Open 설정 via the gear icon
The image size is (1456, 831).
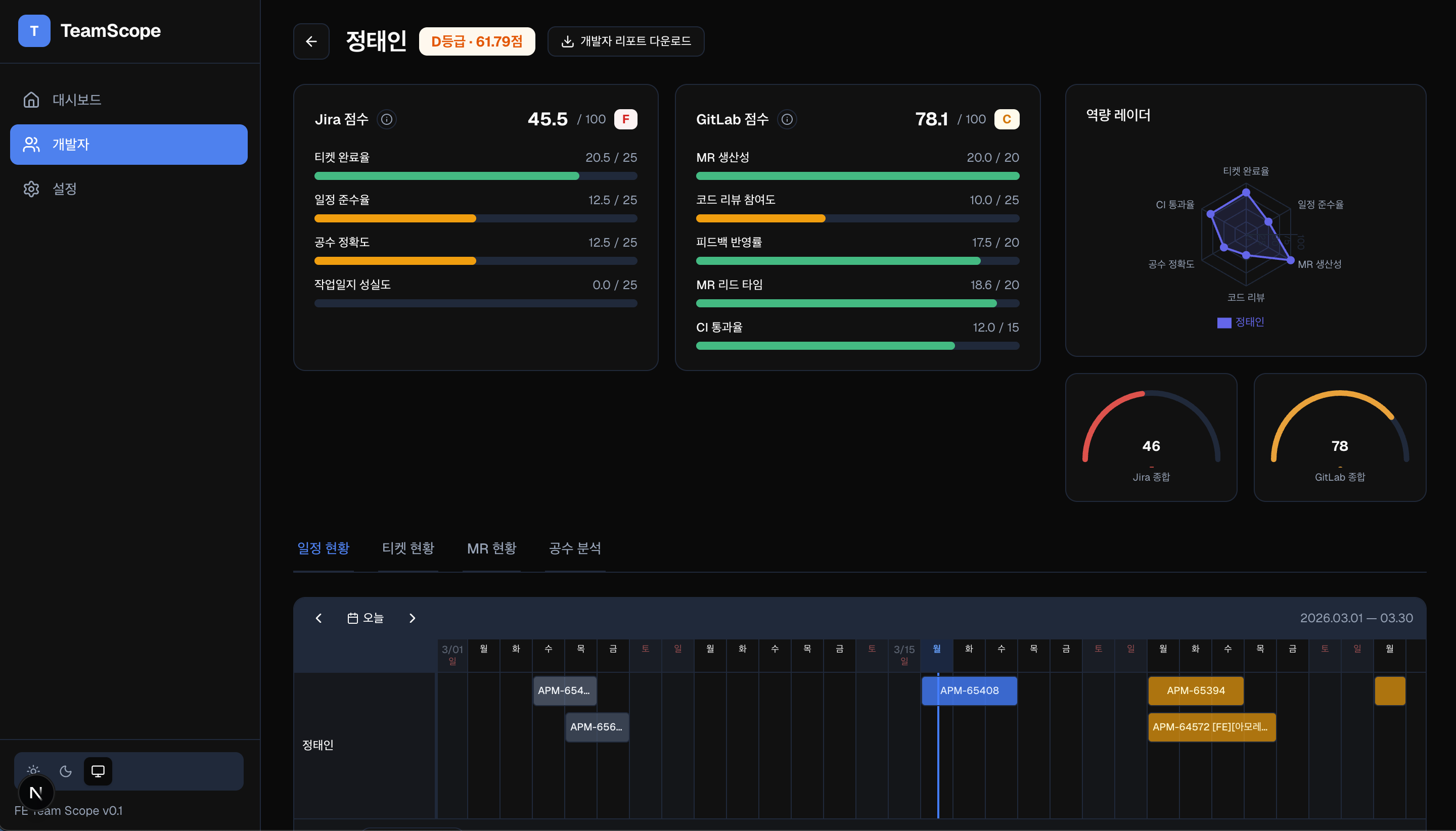(31, 189)
